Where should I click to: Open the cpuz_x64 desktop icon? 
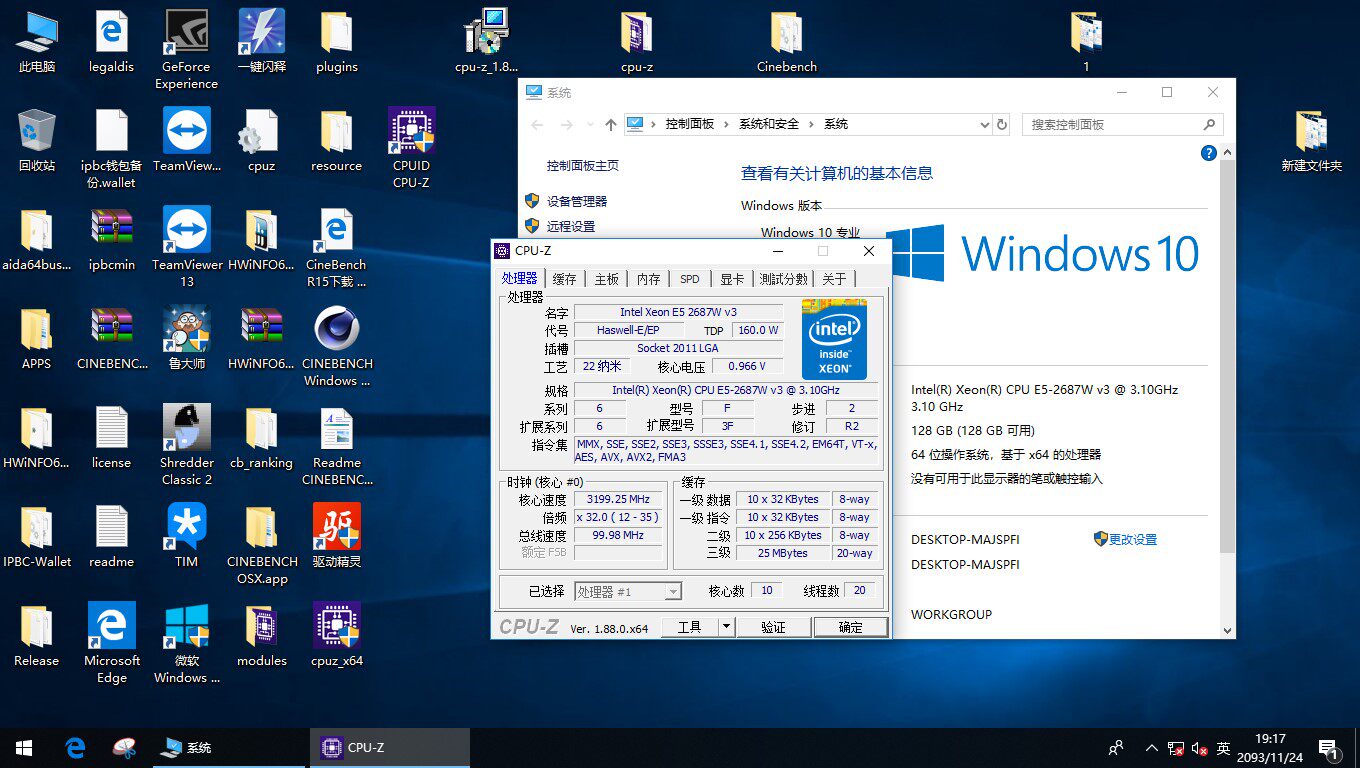click(337, 636)
